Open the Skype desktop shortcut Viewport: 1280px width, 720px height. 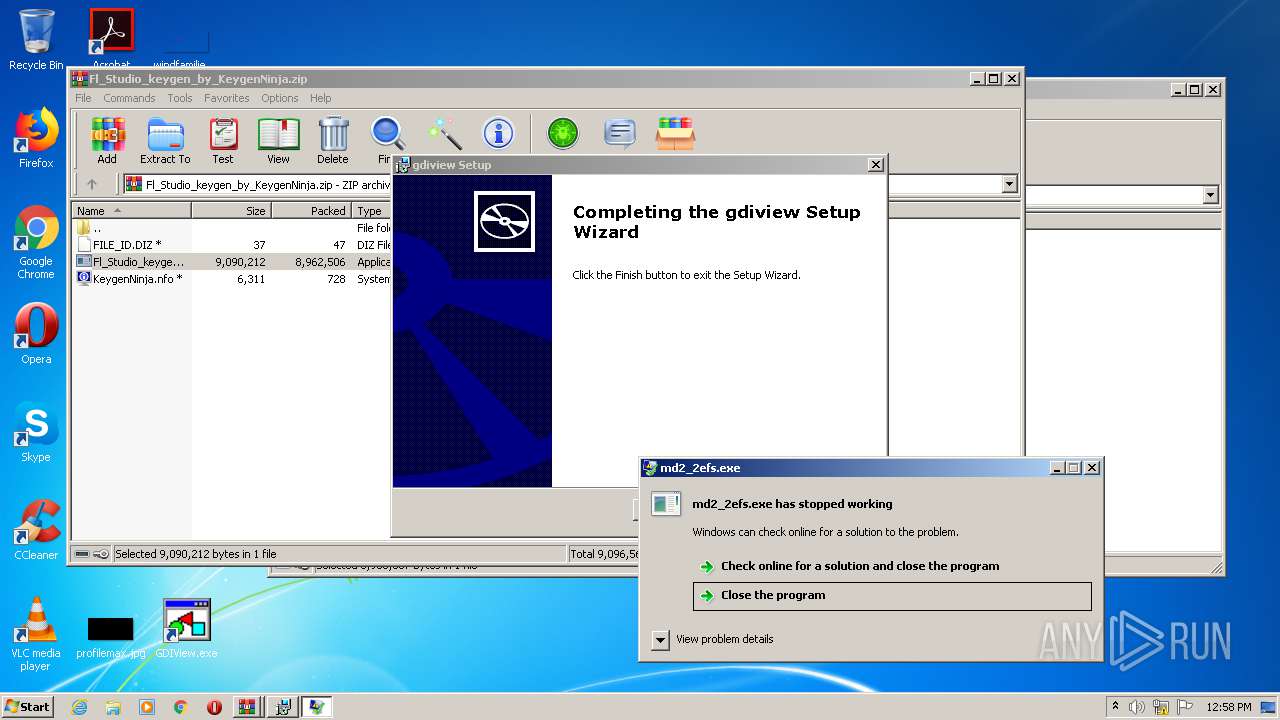(x=36, y=432)
